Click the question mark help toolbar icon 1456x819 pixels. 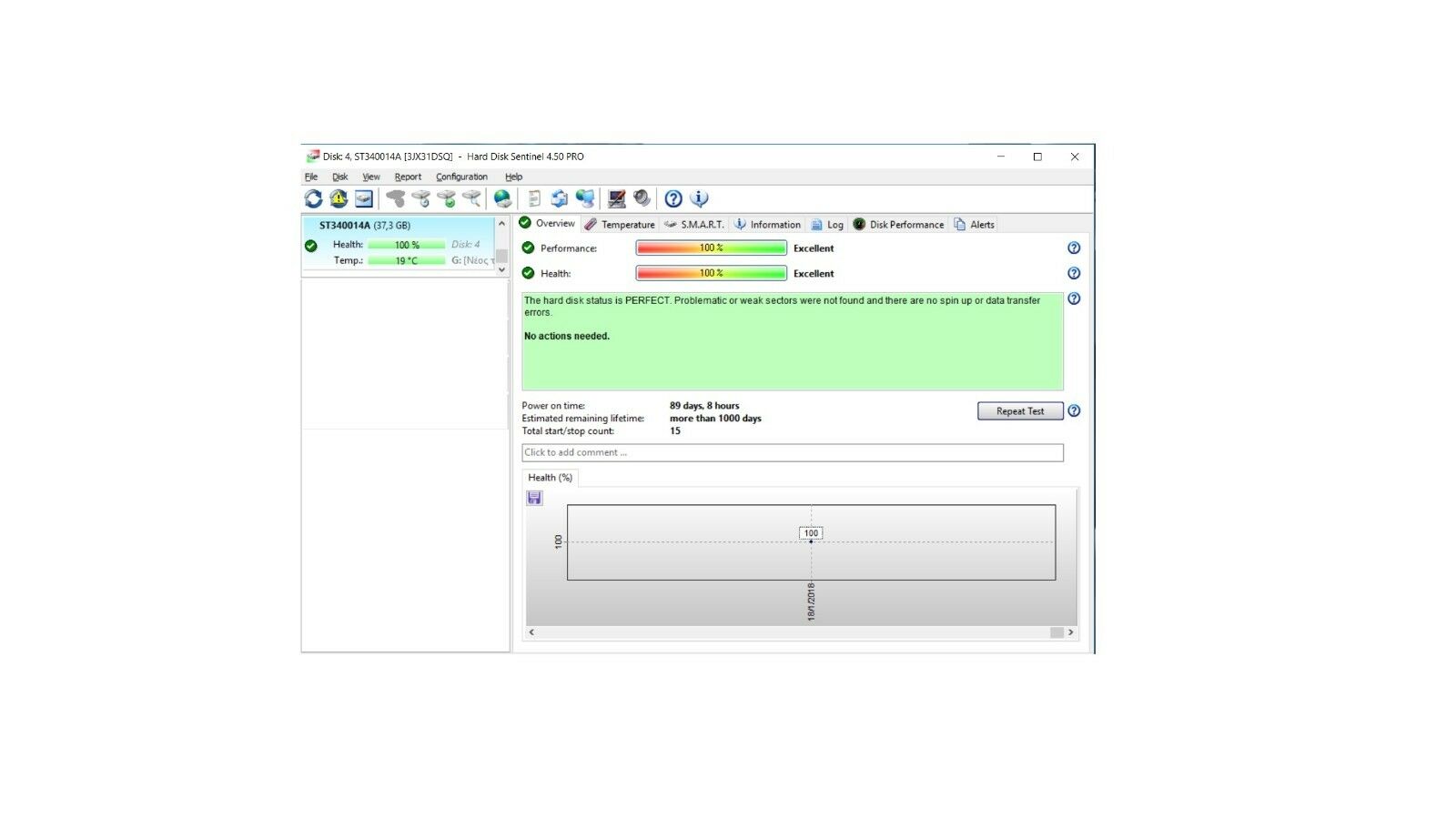[673, 198]
